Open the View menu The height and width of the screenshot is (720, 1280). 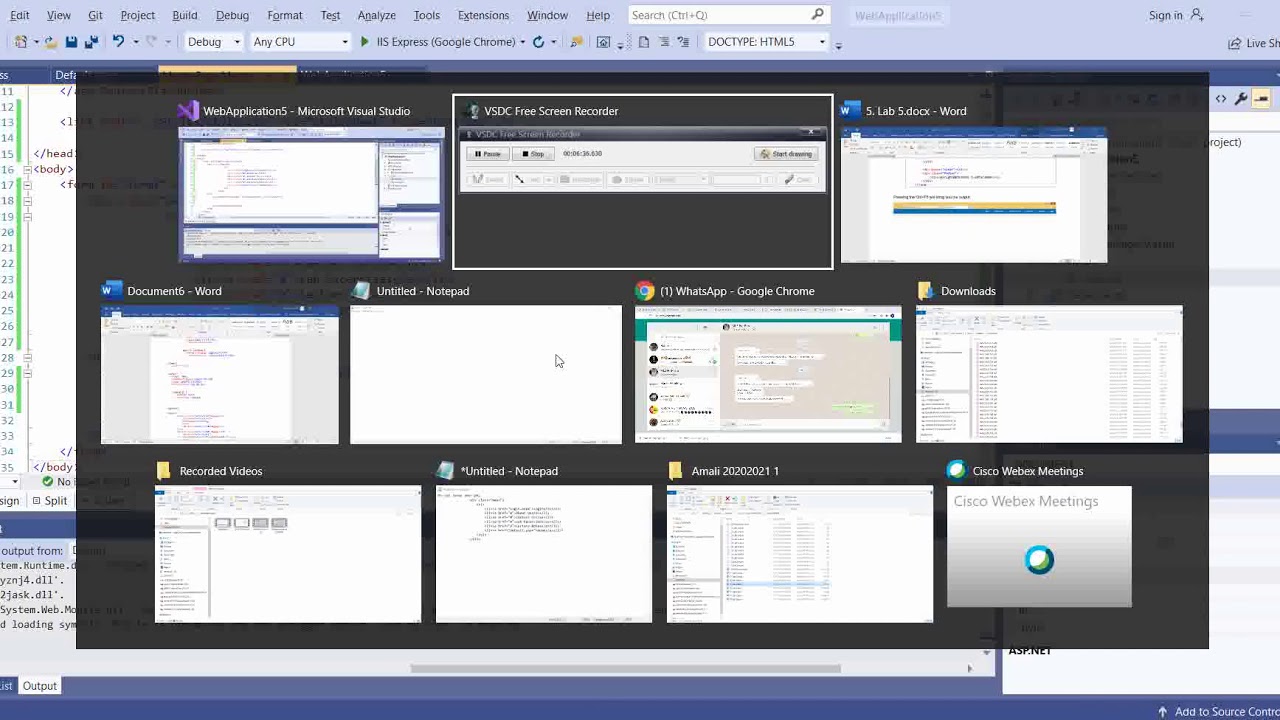coord(59,15)
